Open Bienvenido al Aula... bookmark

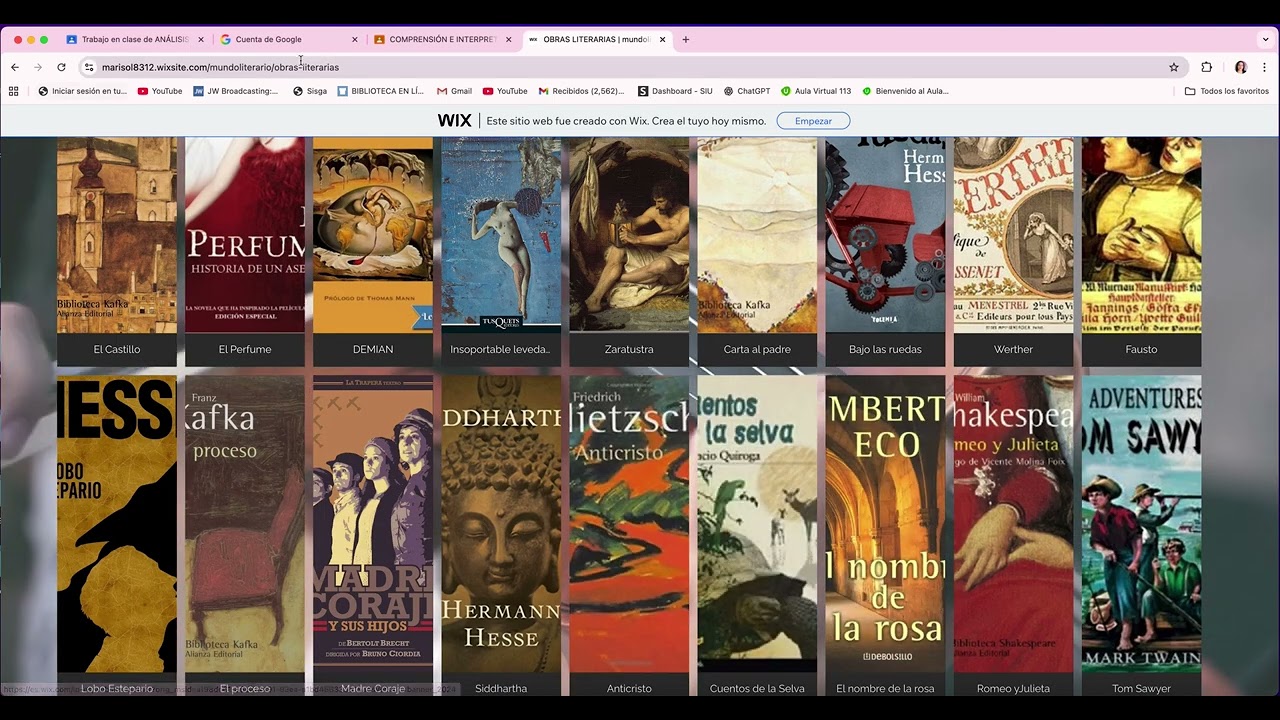coord(905,91)
